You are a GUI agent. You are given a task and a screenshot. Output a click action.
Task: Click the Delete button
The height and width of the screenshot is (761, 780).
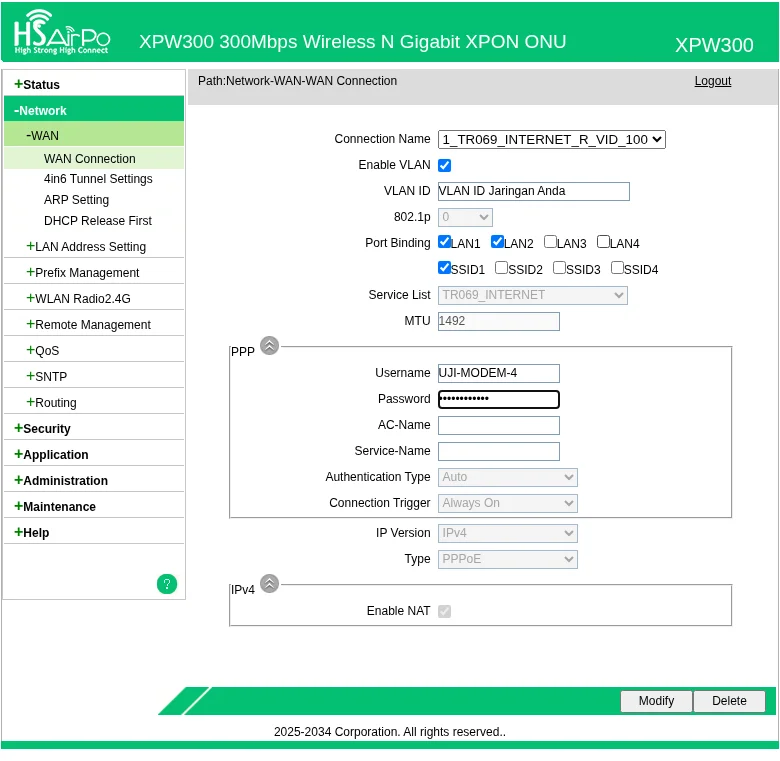pyautogui.click(x=729, y=701)
